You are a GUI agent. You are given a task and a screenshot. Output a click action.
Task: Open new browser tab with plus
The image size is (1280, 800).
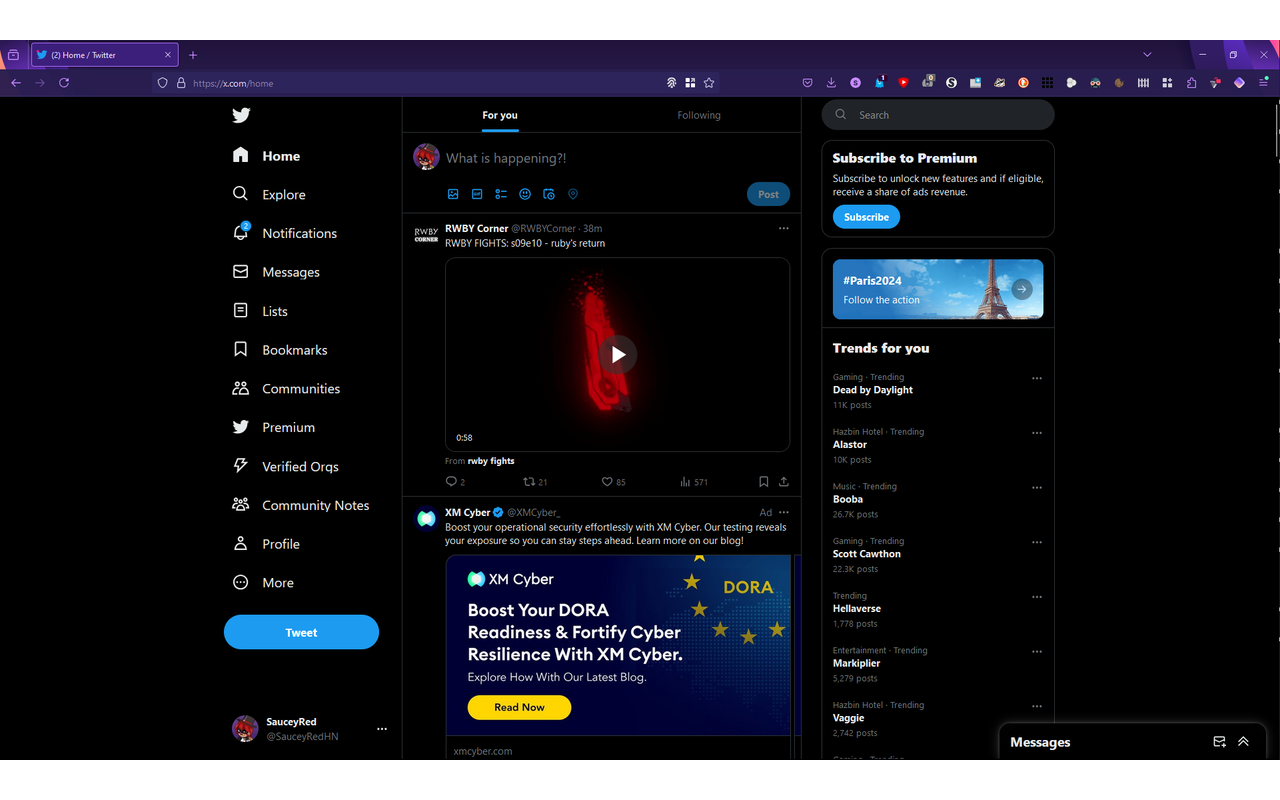click(x=193, y=55)
